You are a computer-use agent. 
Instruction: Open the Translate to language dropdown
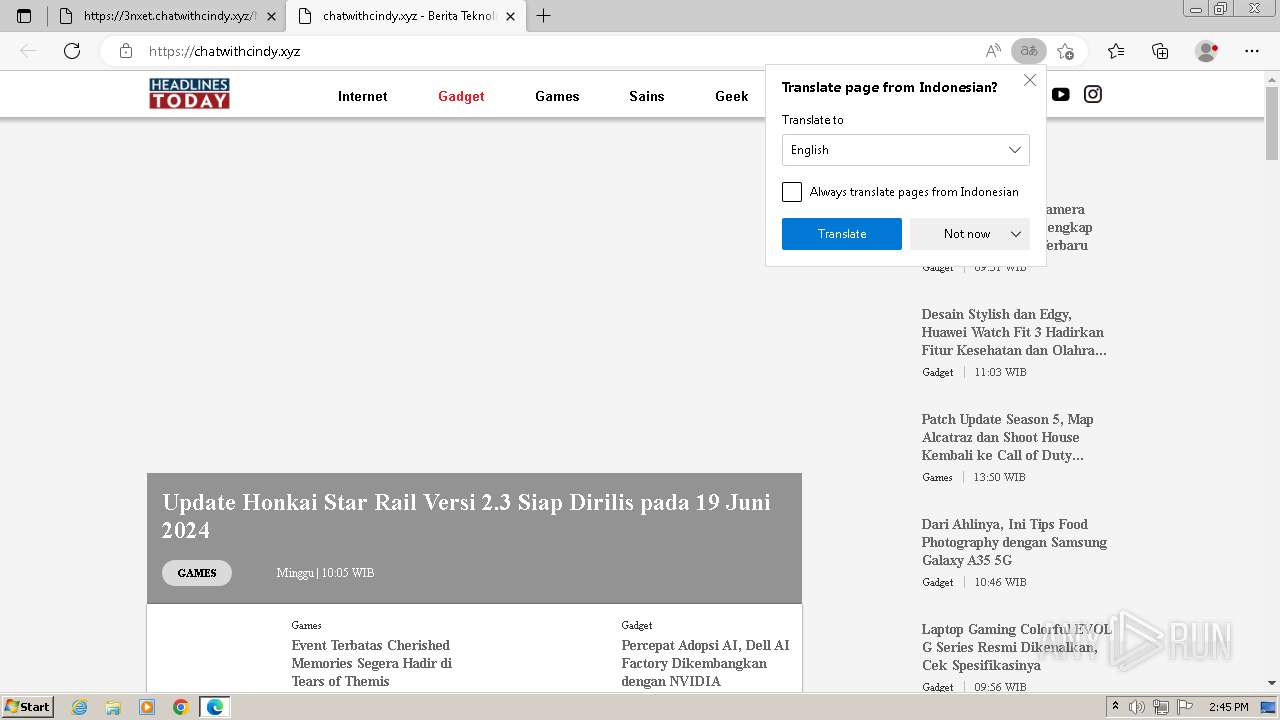pyautogui.click(x=905, y=150)
